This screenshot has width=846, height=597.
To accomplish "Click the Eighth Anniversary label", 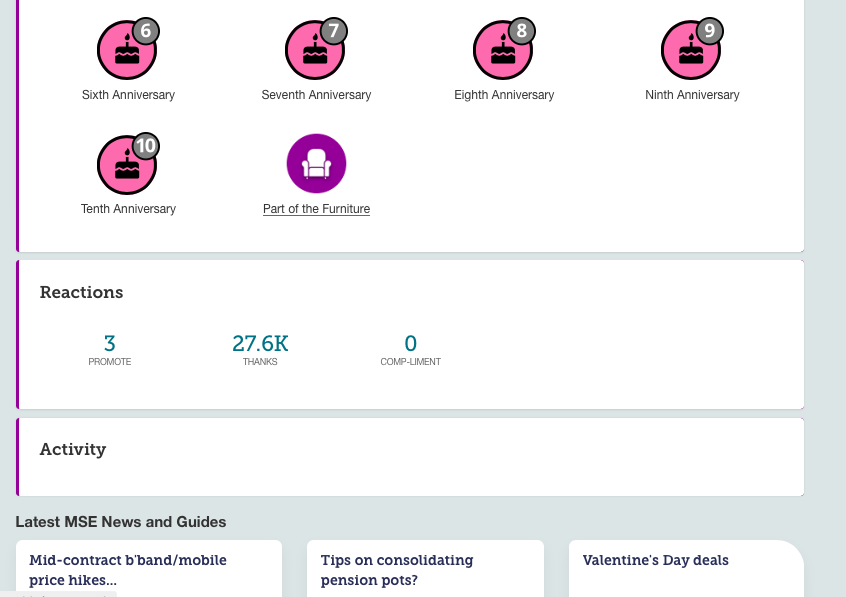I will click(x=504, y=95).
